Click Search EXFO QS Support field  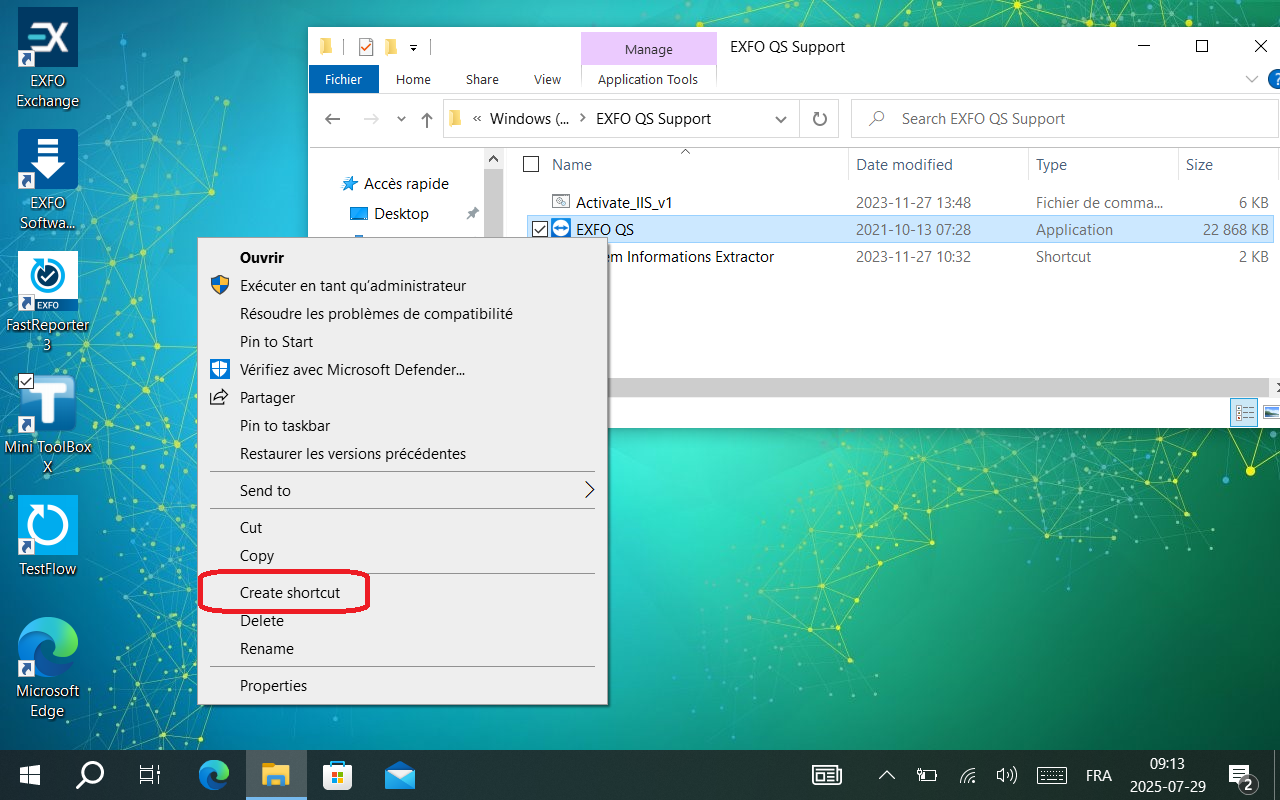point(1065,119)
